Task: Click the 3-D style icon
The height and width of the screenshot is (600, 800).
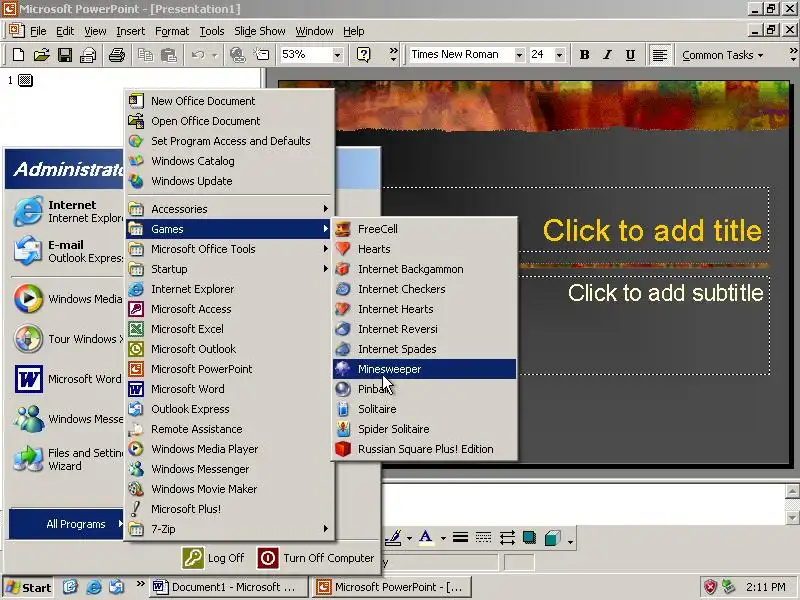Action: (x=553, y=537)
